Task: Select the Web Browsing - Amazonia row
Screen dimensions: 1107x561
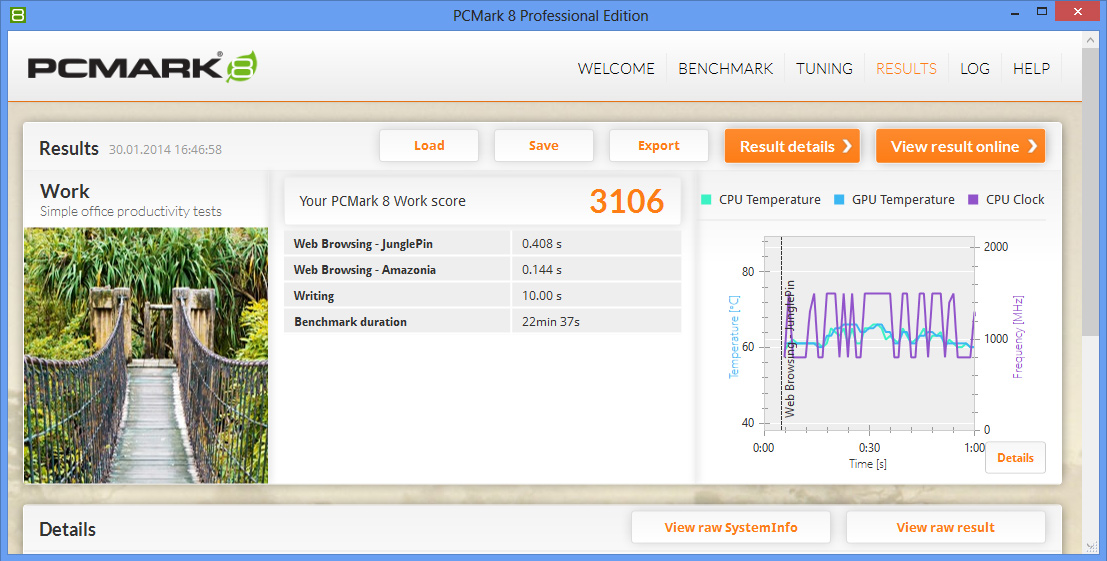Action: (482, 270)
